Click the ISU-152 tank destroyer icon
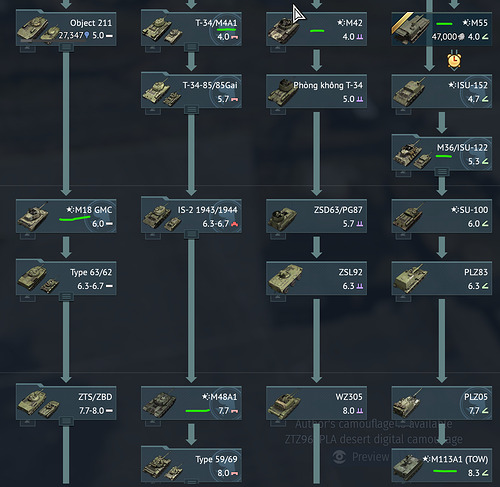Viewport: 500px width, 487px height. 409,91
